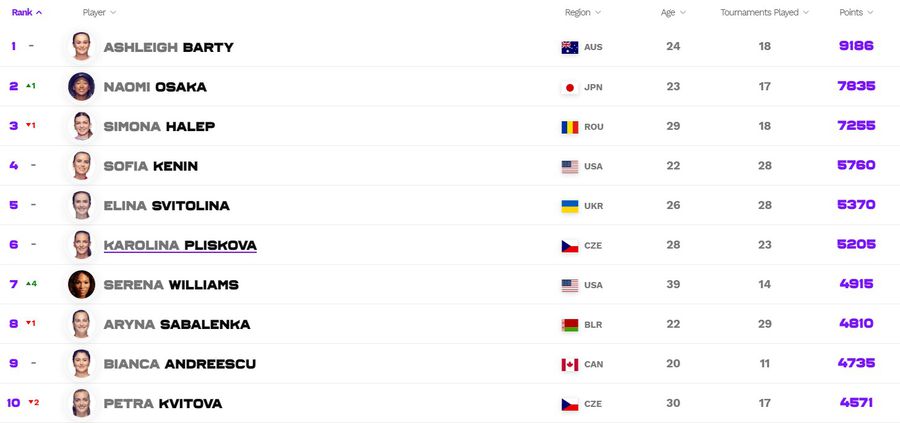Open Bianca Andreescu's profile link

[180, 364]
